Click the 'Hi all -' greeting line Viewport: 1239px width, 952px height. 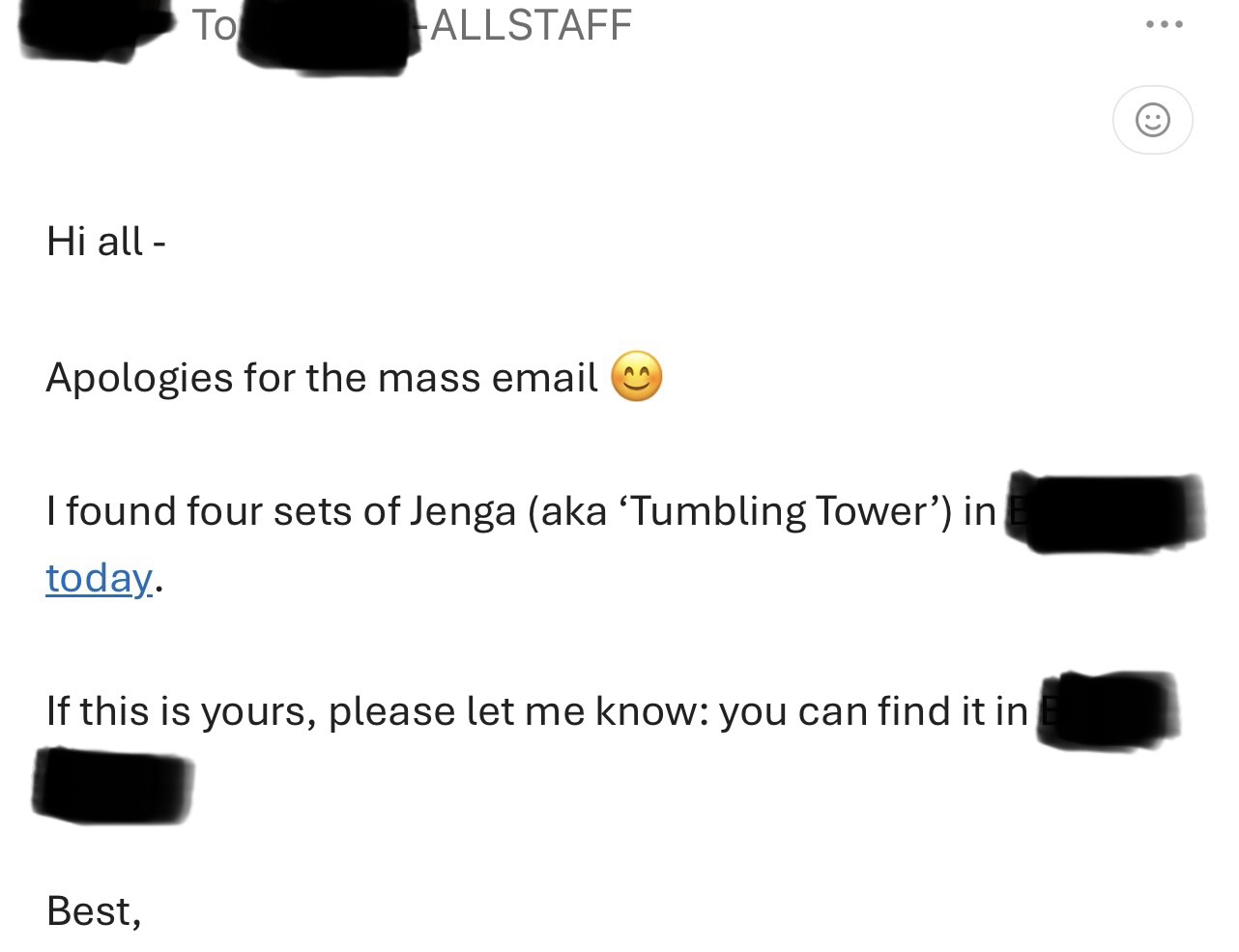point(105,241)
